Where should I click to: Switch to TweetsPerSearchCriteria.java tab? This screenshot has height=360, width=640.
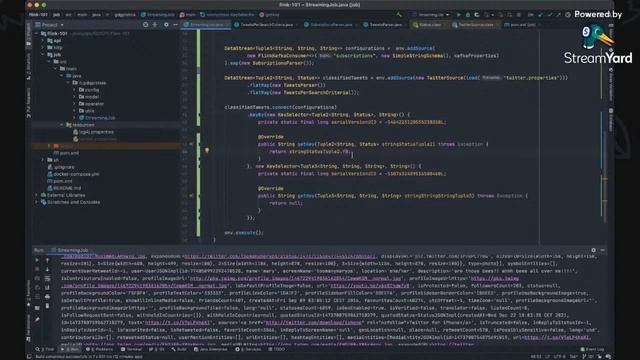[x=266, y=25]
